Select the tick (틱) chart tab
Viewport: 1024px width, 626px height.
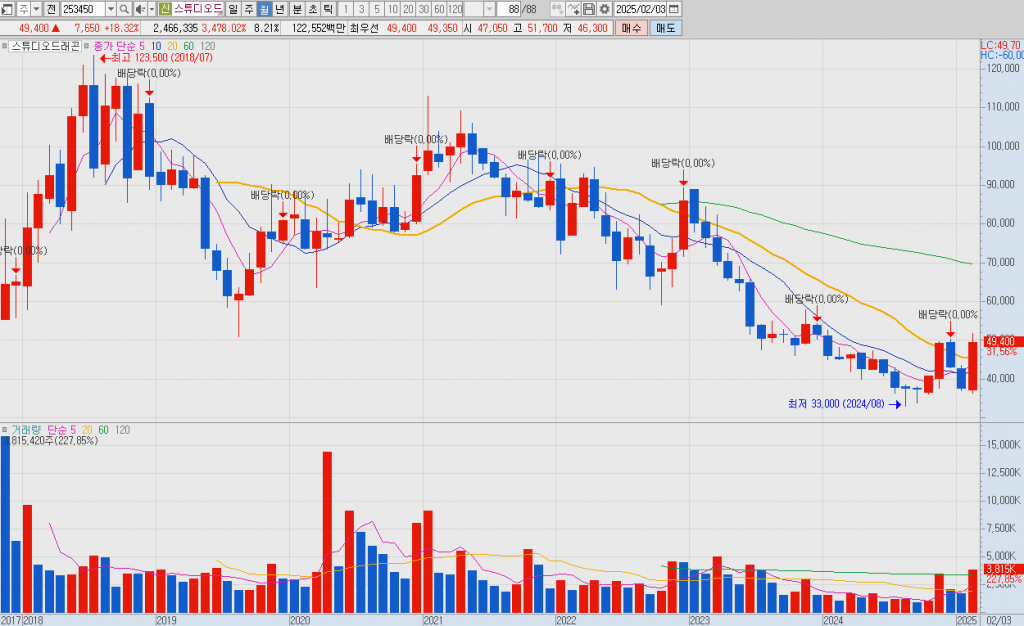(x=328, y=9)
